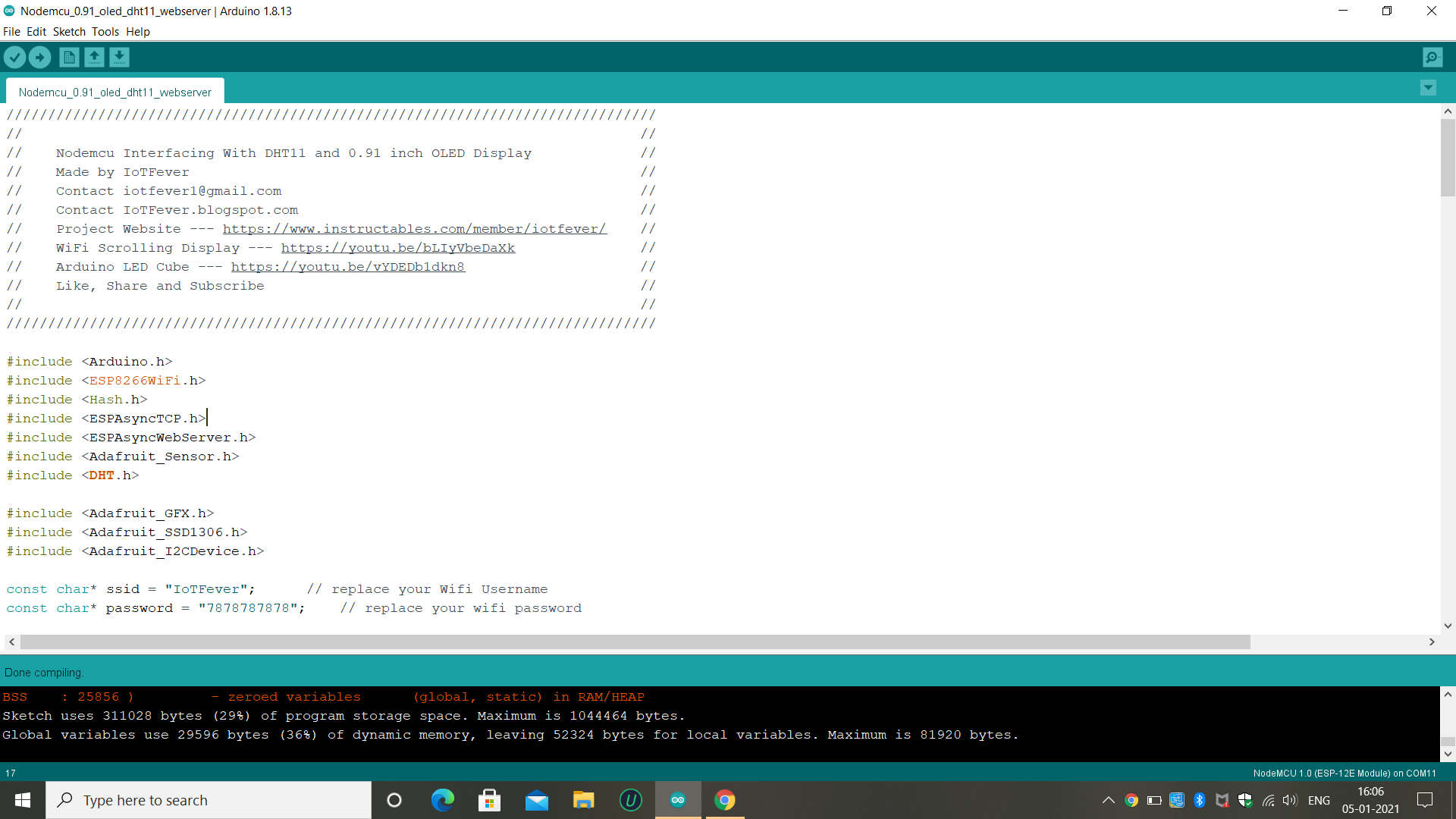Viewport: 1456px width, 819px height.
Task: Open the Tools menu
Action: [x=105, y=32]
